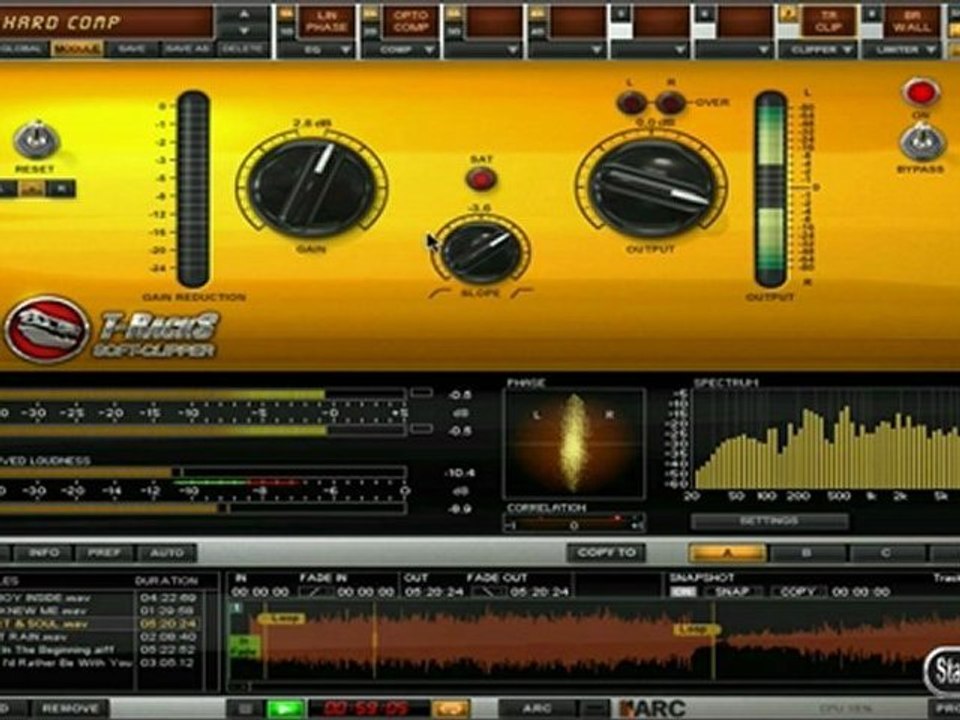Click the GAIN REDUCTION meter bar
960x720 pixels.
click(193, 189)
